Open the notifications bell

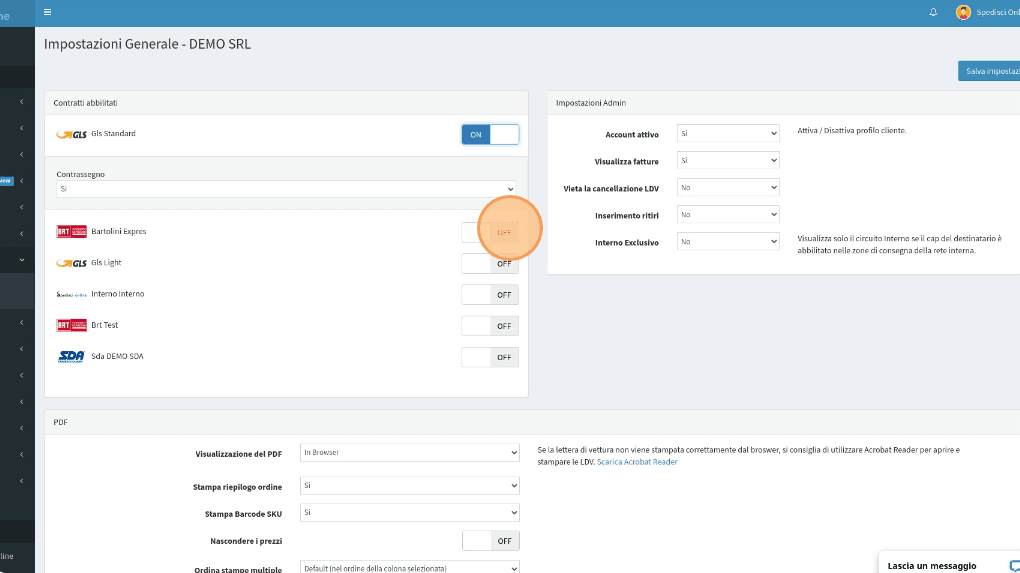[933, 12]
